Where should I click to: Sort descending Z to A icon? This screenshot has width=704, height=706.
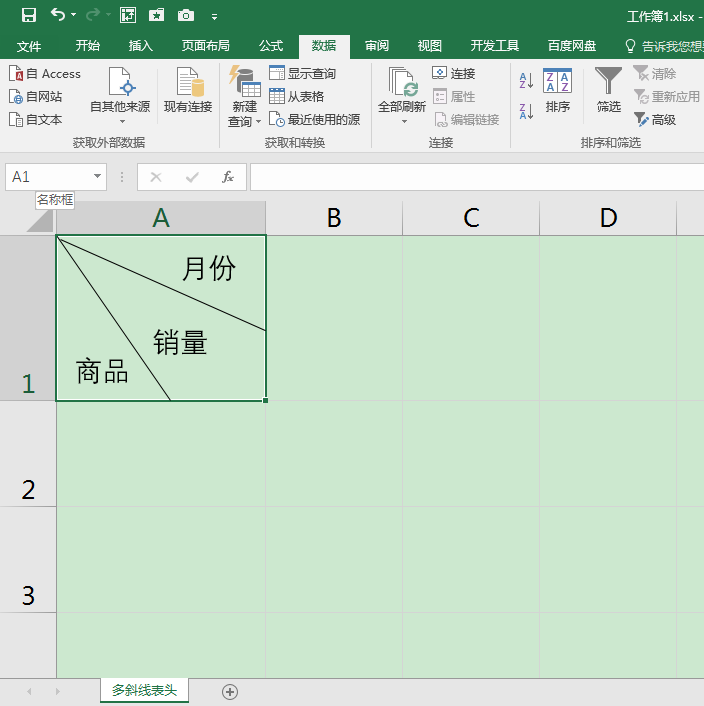pyautogui.click(x=527, y=111)
